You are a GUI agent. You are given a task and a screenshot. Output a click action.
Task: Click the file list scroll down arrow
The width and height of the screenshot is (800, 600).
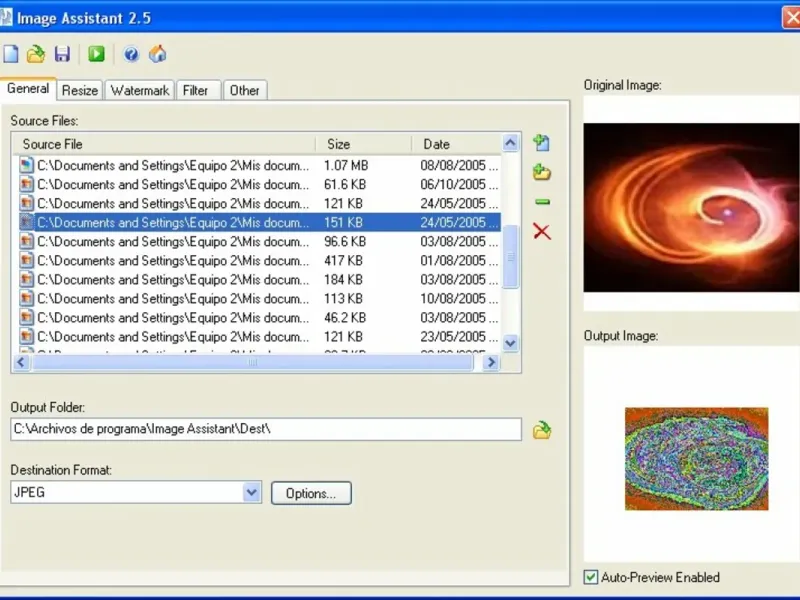[x=511, y=343]
